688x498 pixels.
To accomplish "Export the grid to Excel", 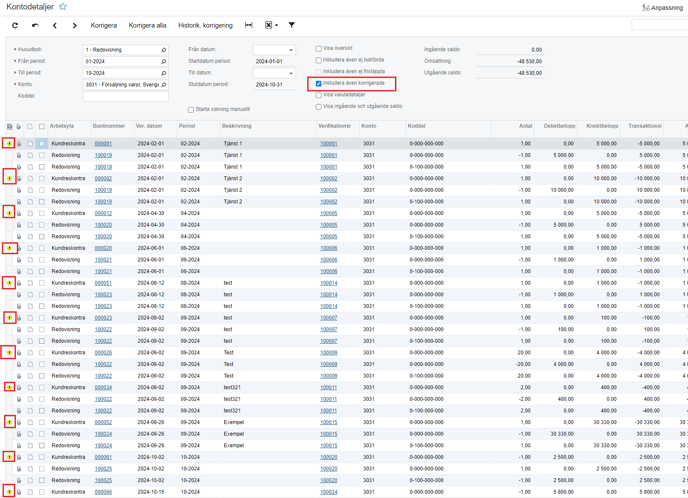I will coord(269,25).
